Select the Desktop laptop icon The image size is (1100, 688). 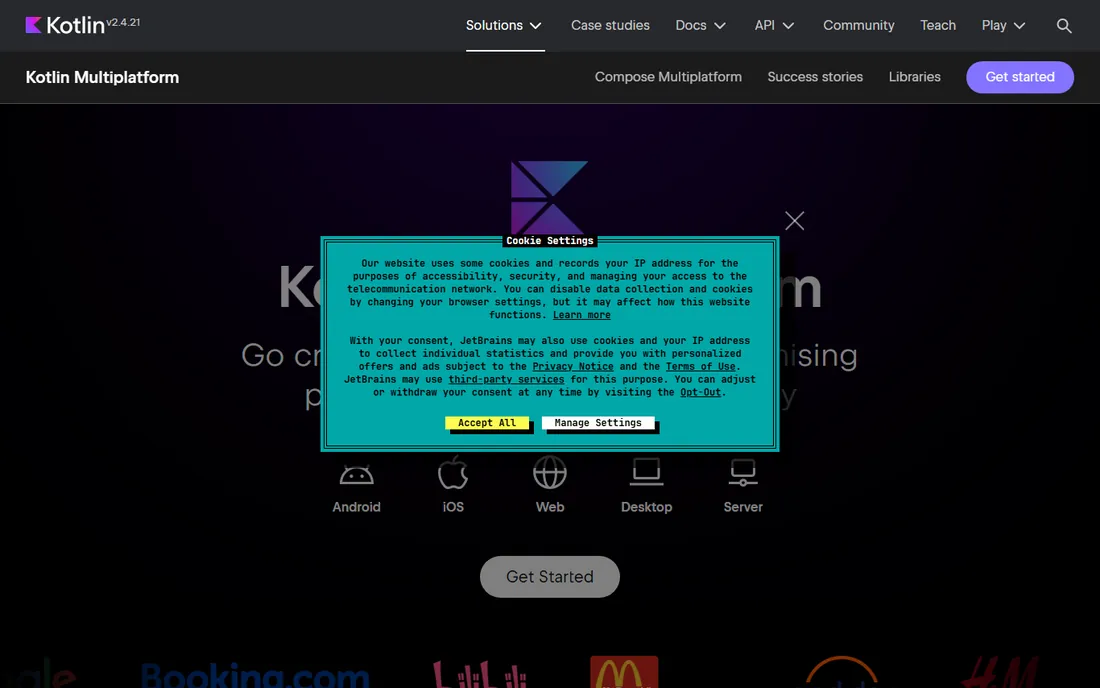click(646, 472)
